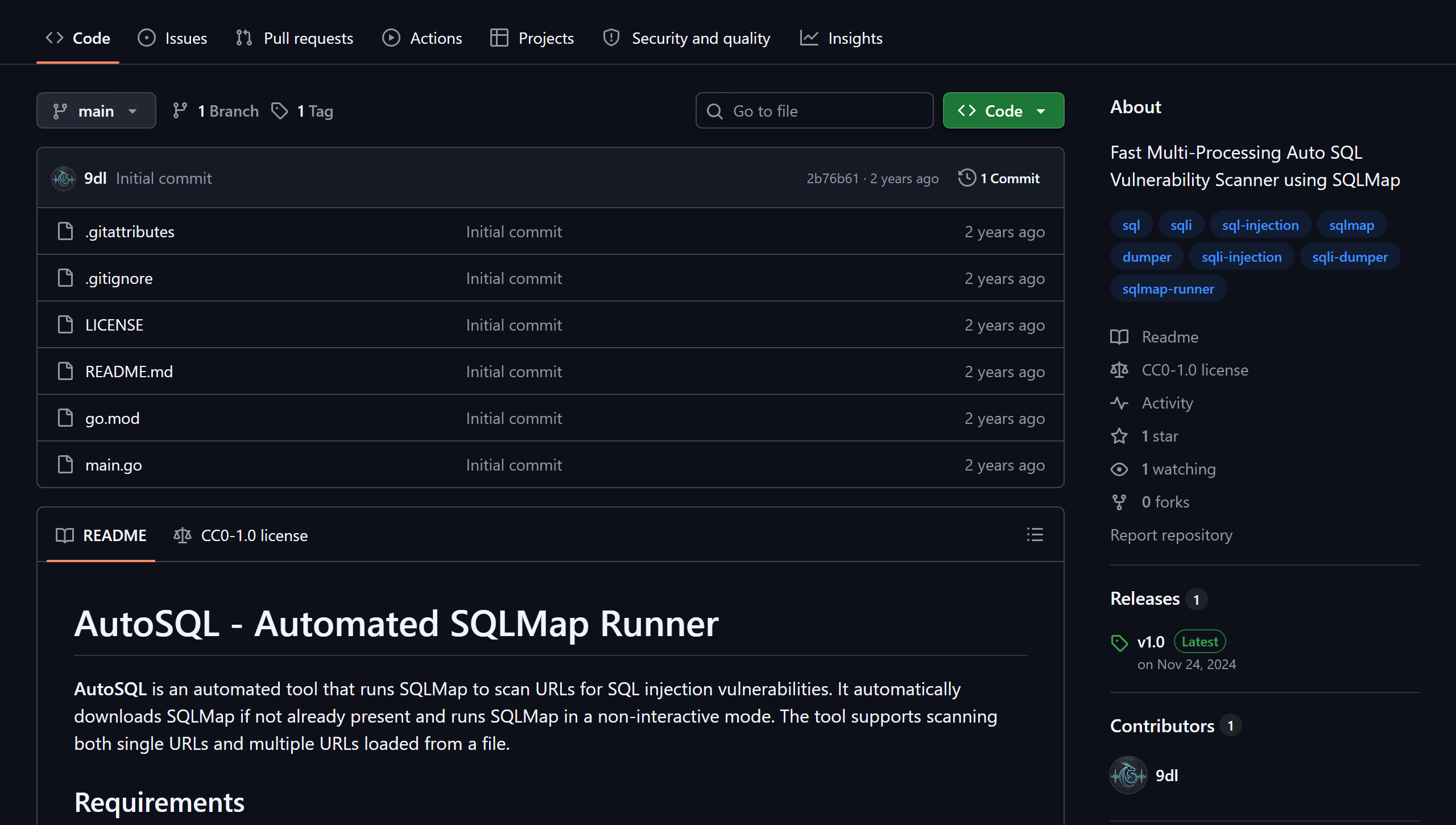Open the main.go file
Viewport: 1456px width, 825px height.
tap(114, 465)
